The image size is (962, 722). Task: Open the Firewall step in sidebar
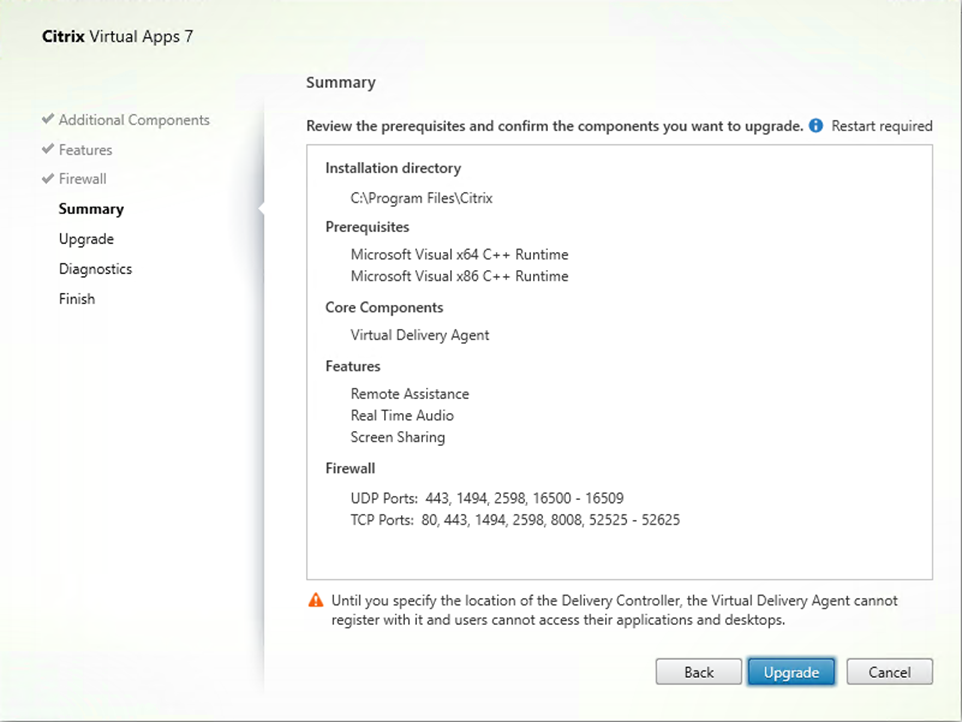(x=82, y=179)
